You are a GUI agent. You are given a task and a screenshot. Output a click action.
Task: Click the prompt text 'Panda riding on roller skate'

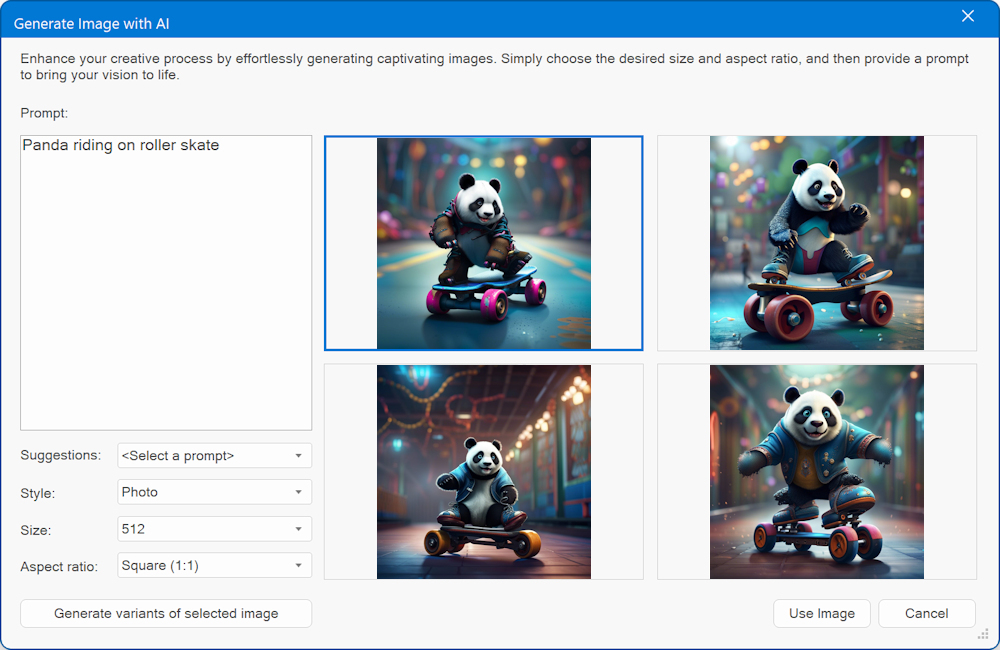click(x=120, y=146)
